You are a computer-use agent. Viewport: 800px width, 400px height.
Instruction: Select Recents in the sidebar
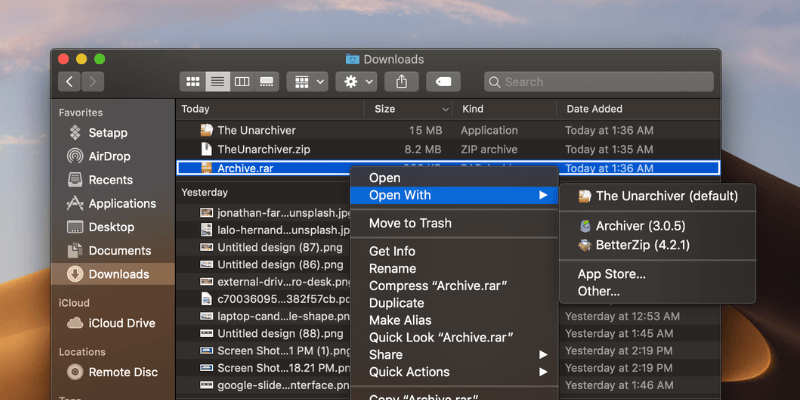tap(113, 180)
